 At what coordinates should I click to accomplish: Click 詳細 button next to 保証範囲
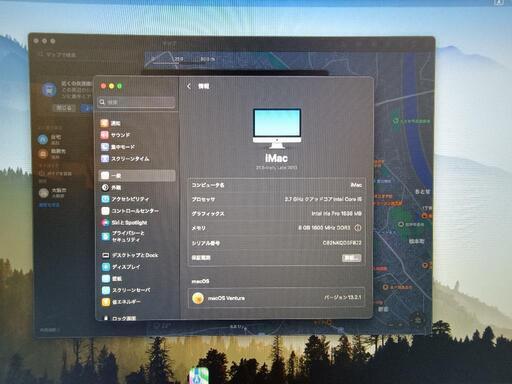click(x=351, y=258)
